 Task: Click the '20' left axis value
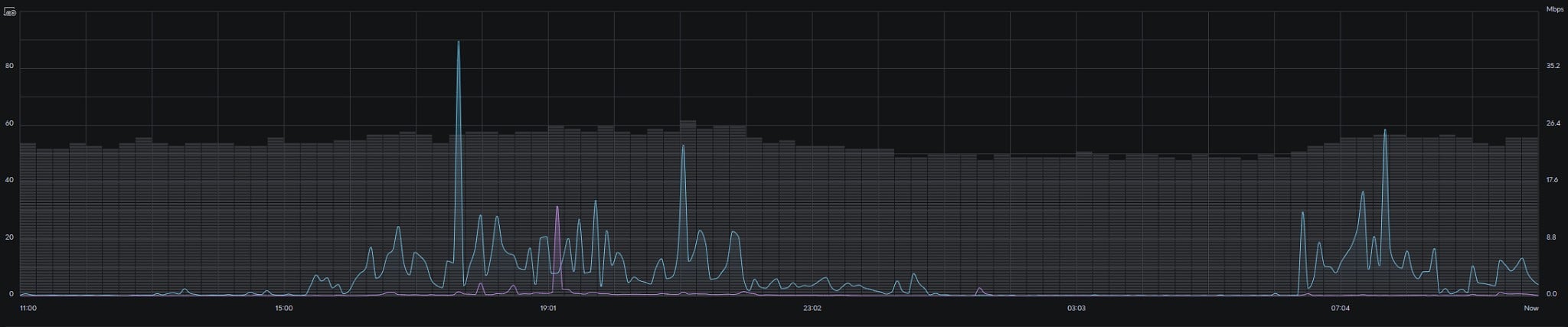pyautogui.click(x=9, y=237)
